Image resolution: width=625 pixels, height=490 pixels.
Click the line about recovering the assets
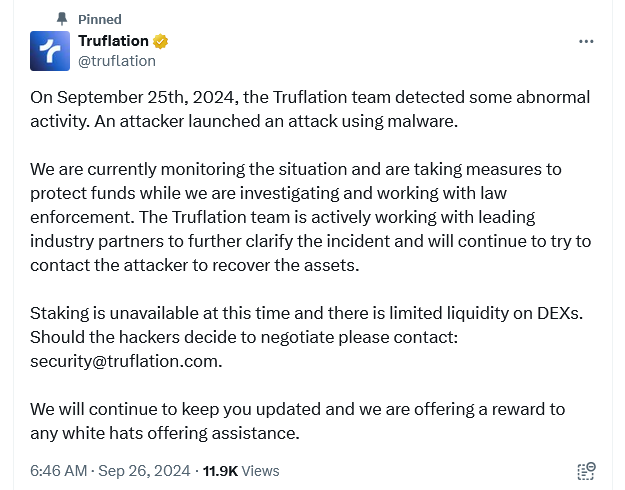tap(195, 265)
